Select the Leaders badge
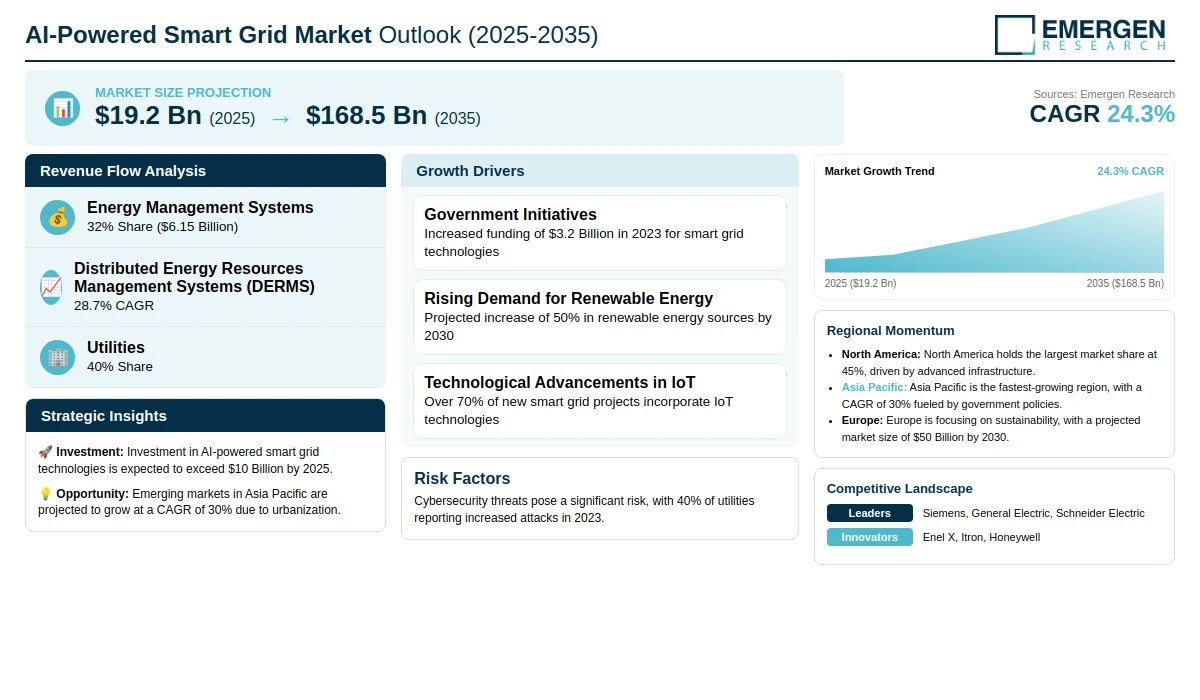This screenshot has width=1200, height=700. (870, 513)
